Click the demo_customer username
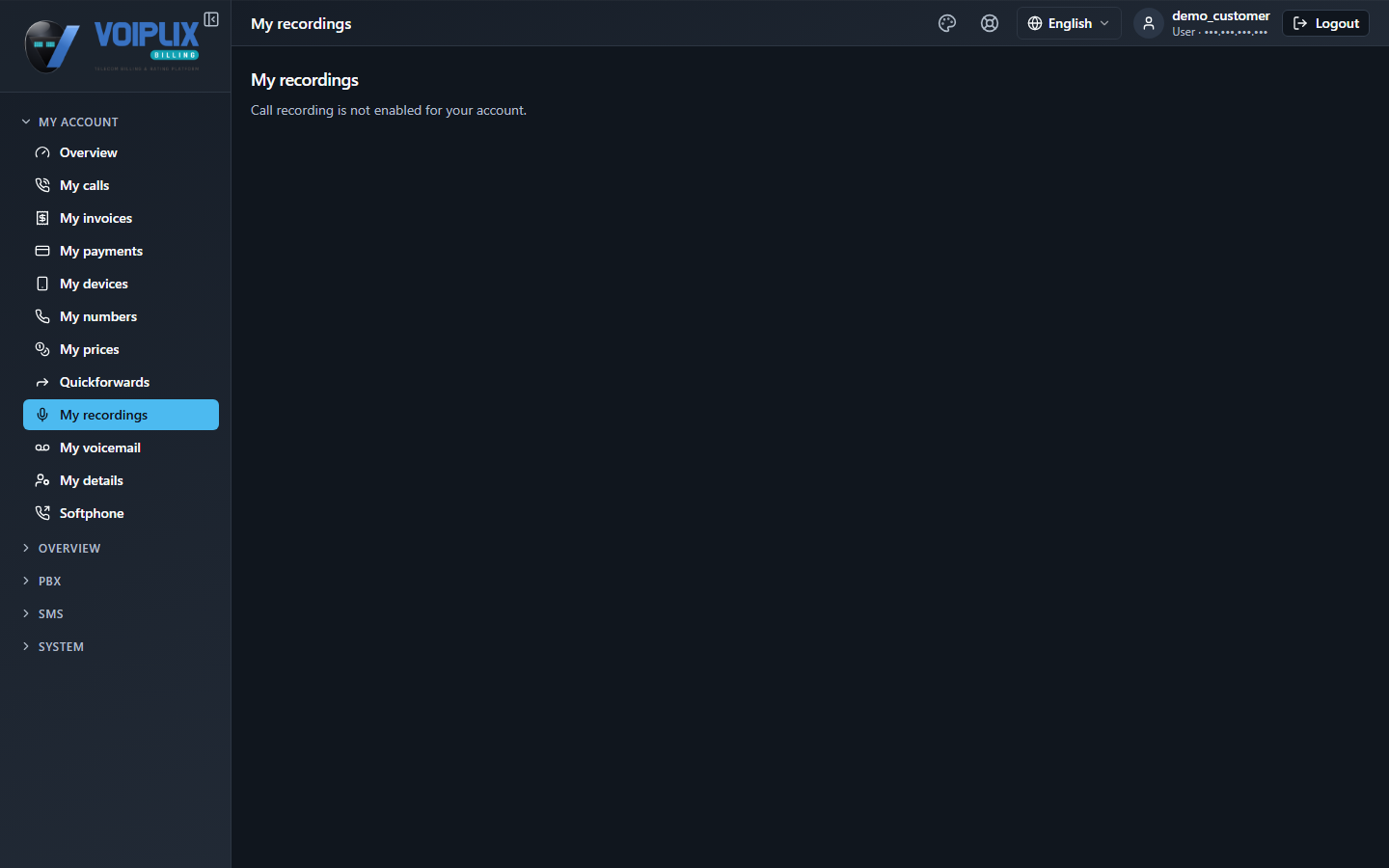The height and width of the screenshot is (868, 1389). pyautogui.click(x=1221, y=15)
